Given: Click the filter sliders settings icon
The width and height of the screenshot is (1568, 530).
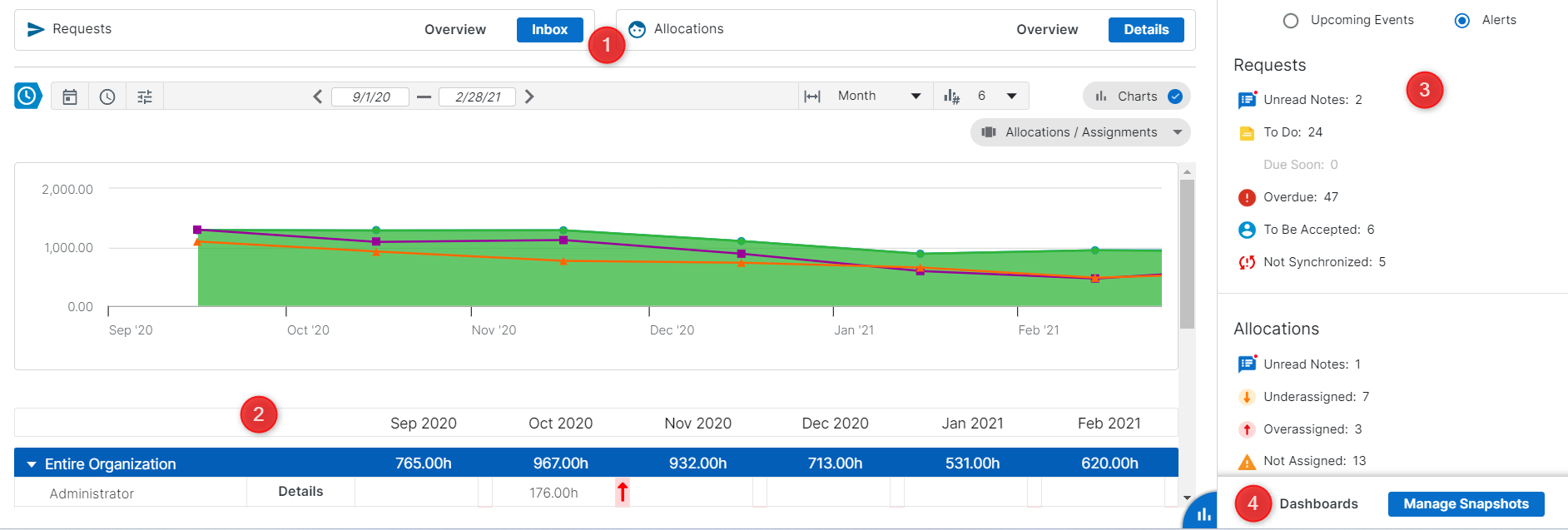Looking at the screenshot, I should point(145,97).
